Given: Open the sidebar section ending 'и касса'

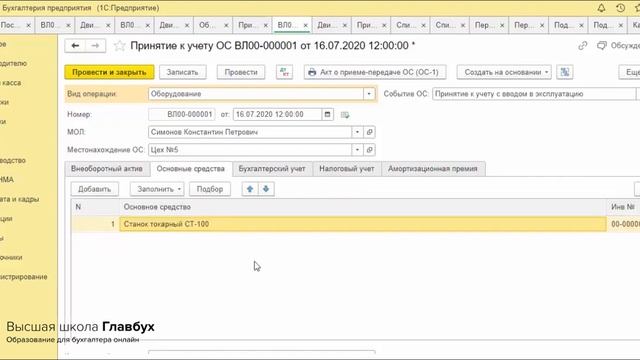Looking at the screenshot, I should (11, 83).
